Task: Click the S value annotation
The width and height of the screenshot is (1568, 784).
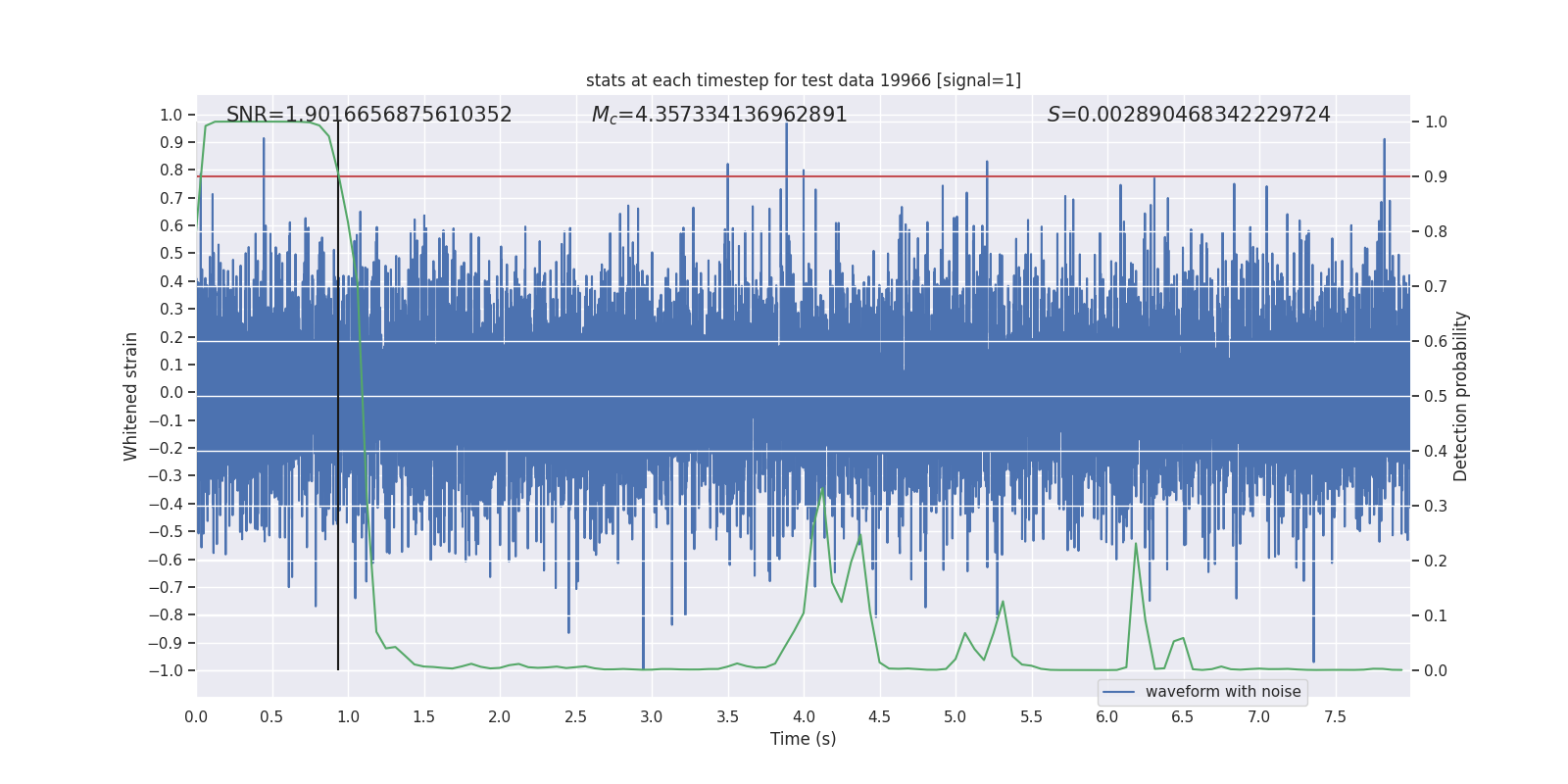Action: click(1189, 115)
